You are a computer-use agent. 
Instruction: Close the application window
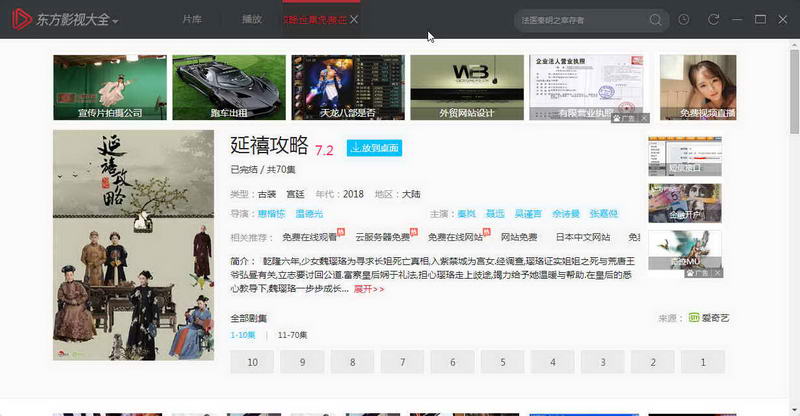tap(783, 19)
